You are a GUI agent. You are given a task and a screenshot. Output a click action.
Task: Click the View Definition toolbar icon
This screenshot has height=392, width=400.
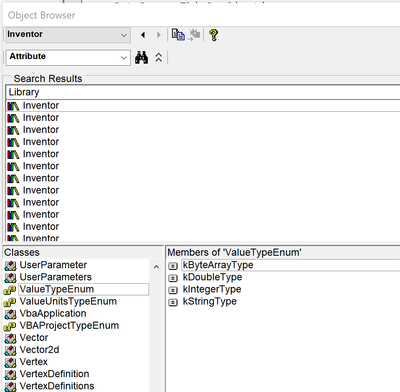194,35
